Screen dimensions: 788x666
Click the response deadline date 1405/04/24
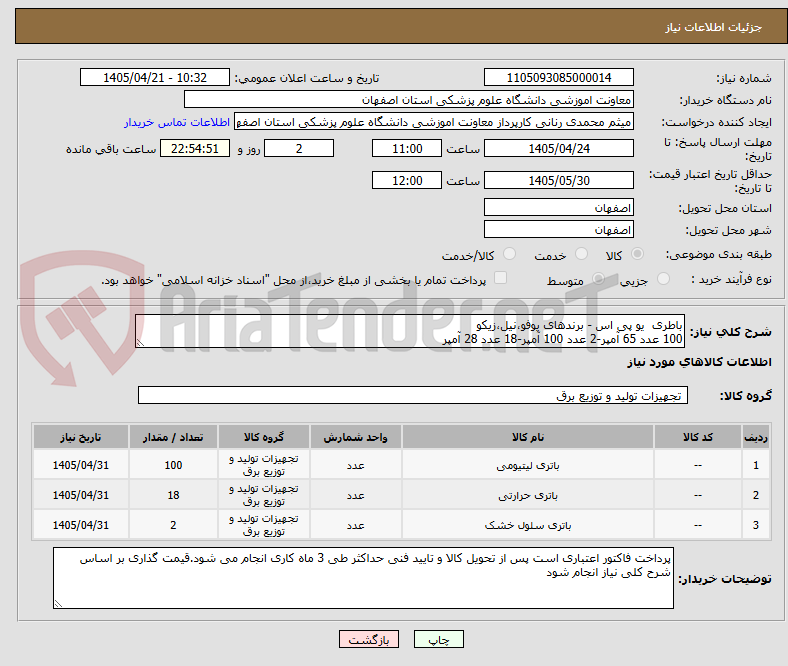[x=559, y=148]
